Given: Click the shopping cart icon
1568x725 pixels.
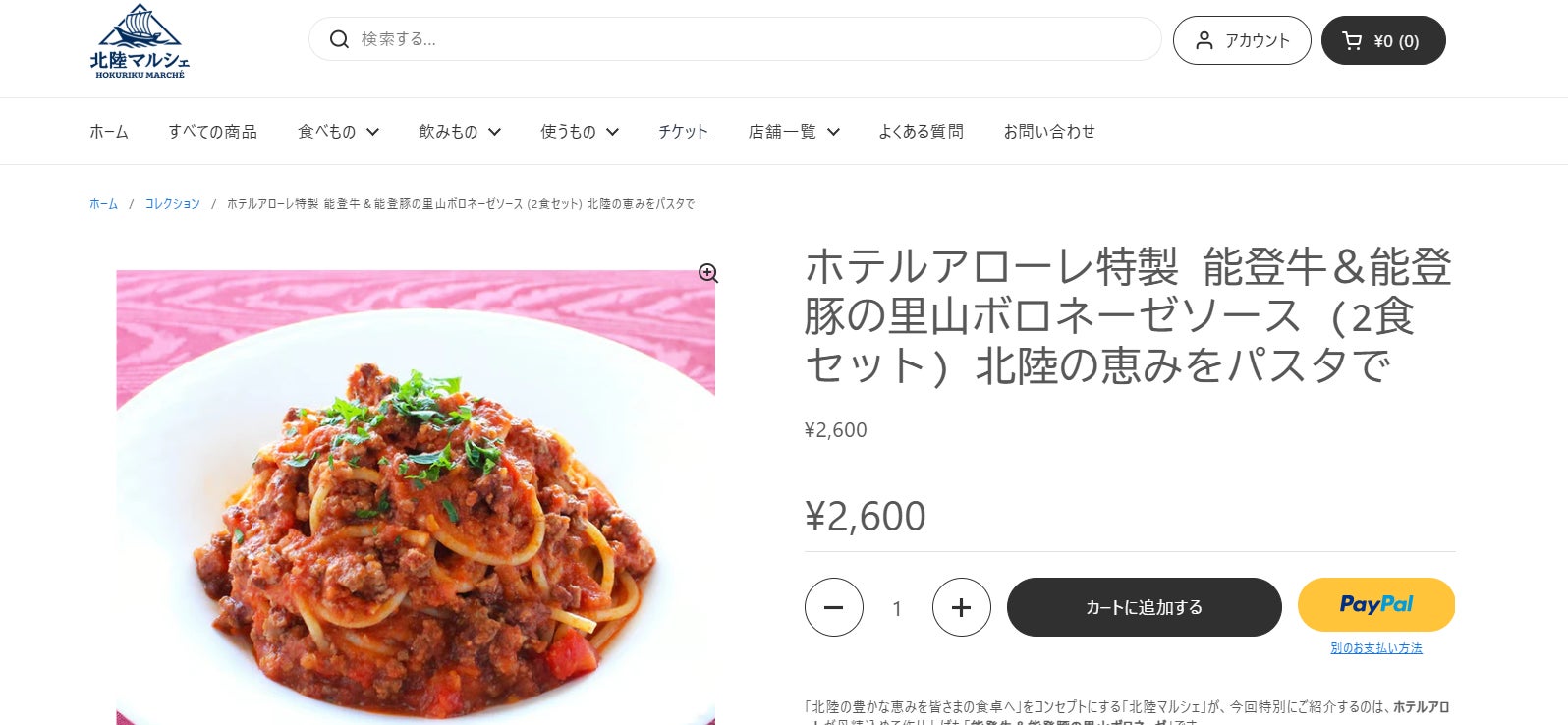Looking at the screenshot, I should (x=1352, y=40).
